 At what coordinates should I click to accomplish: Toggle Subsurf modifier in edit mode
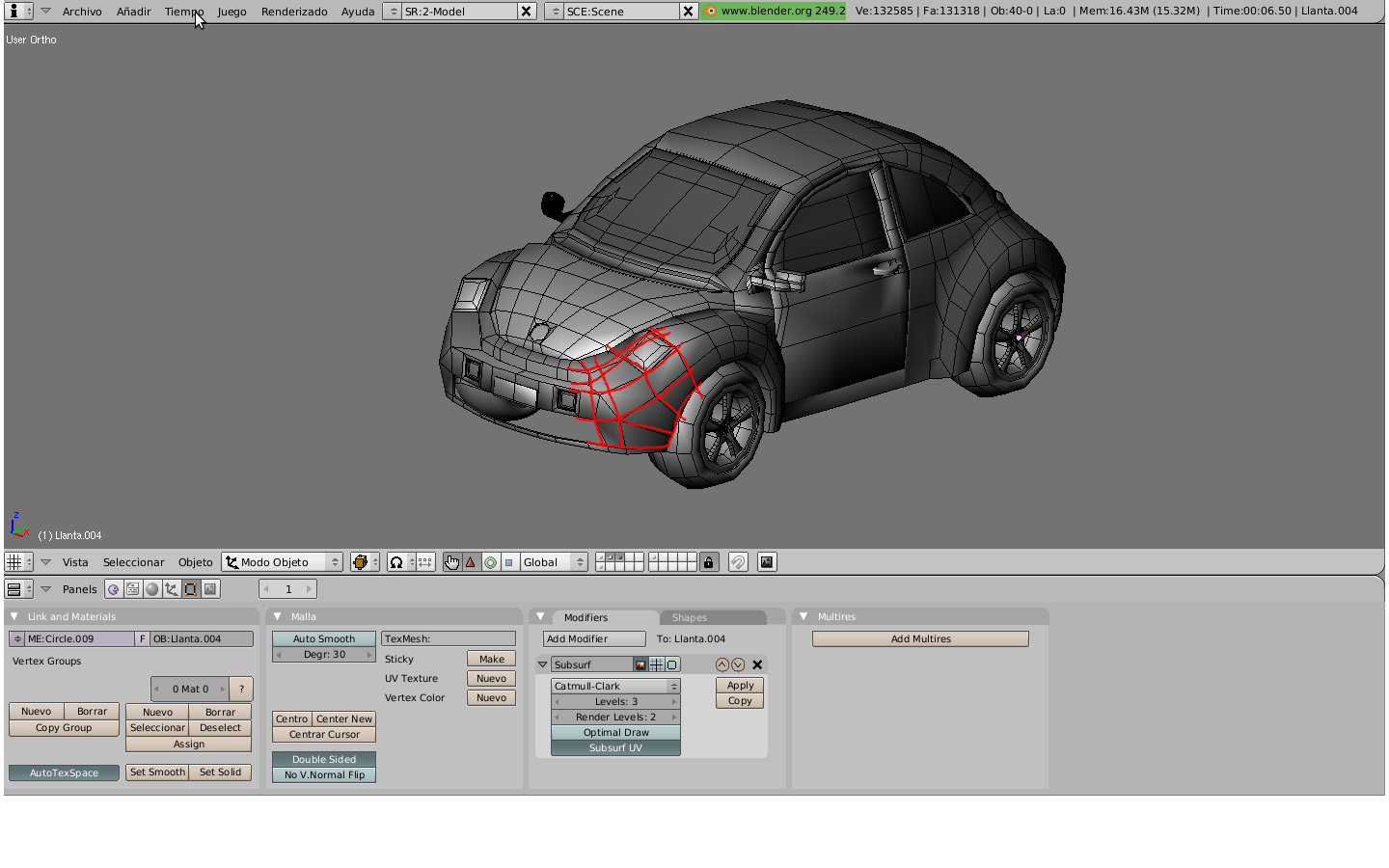[x=672, y=665]
